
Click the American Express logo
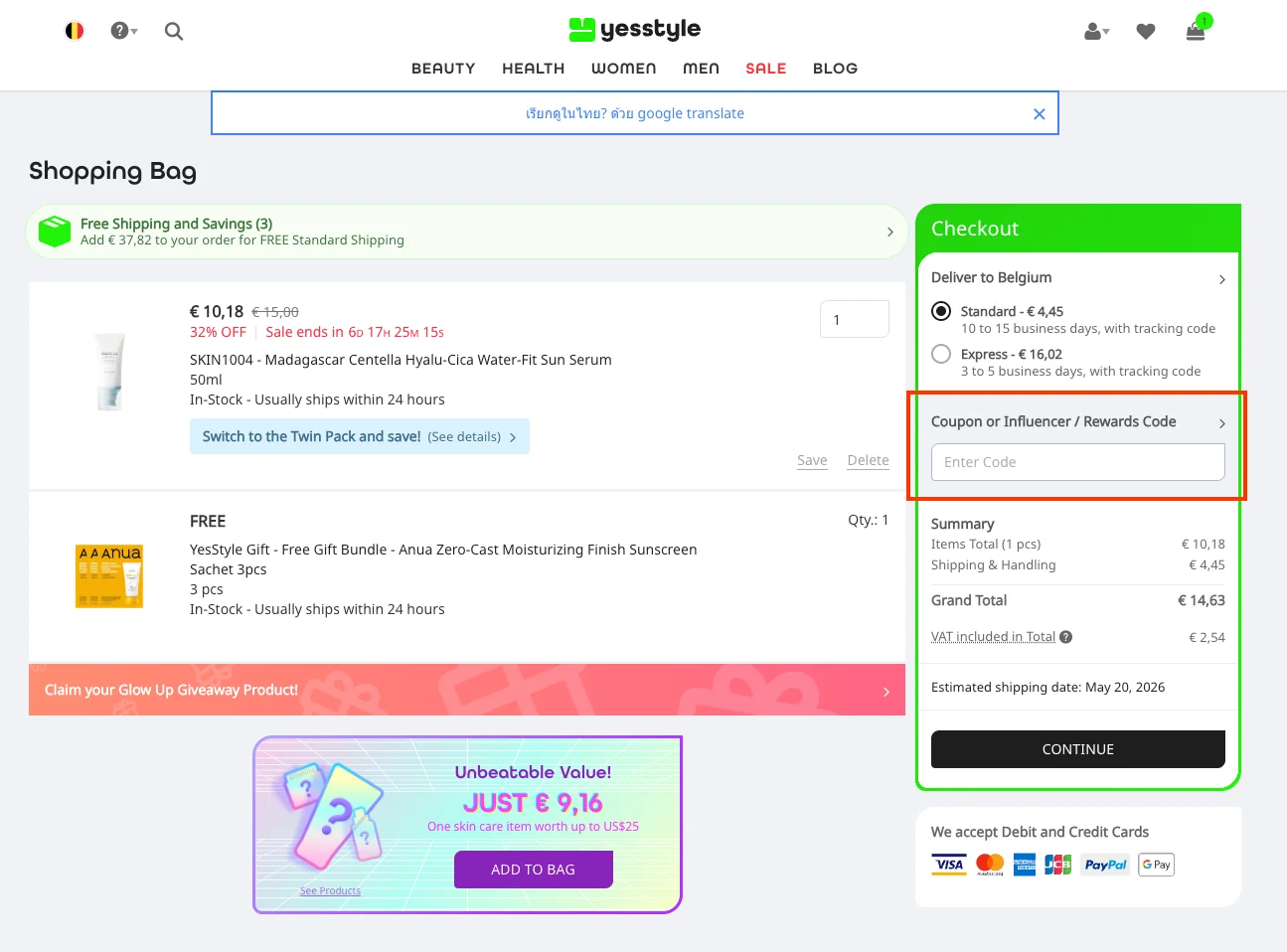[x=1025, y=865]
